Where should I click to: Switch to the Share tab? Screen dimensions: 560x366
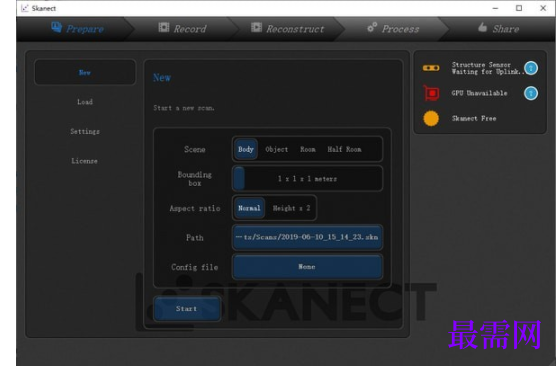coord(499,29)
